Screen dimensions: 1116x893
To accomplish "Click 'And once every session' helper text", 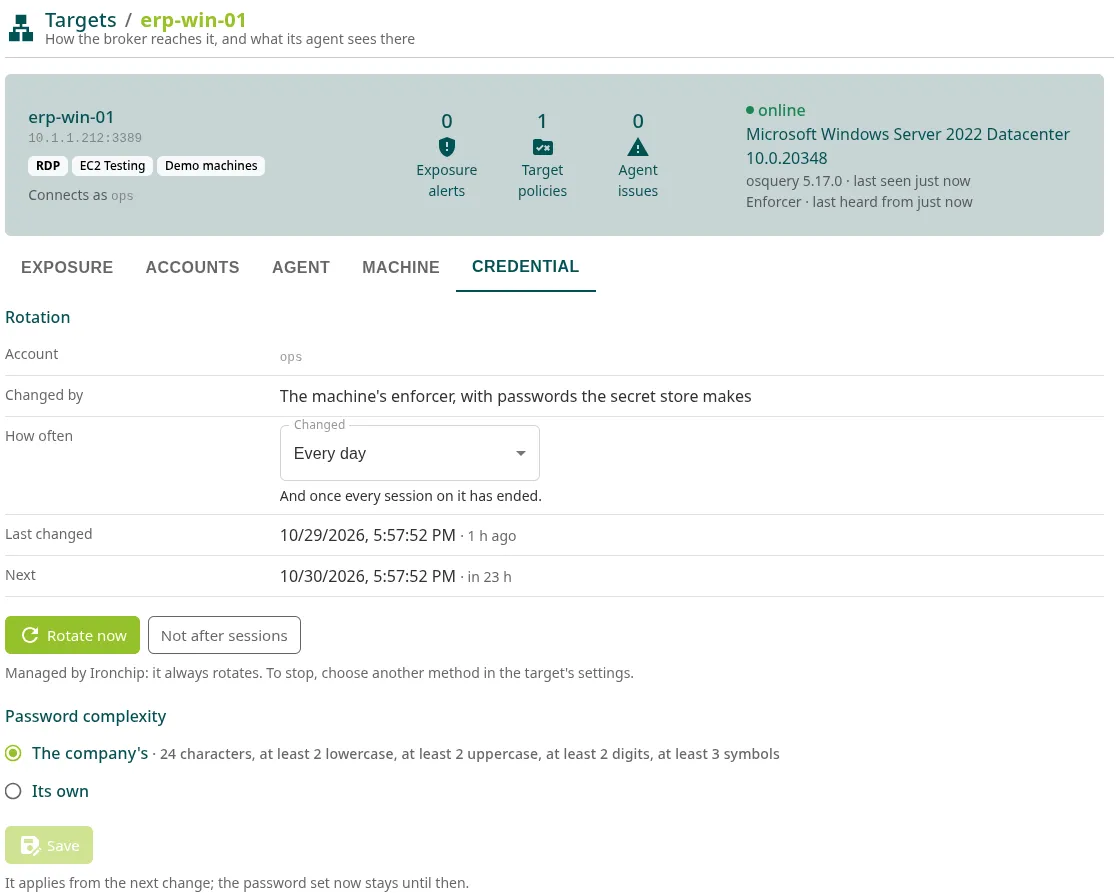I will pos(411,496).
